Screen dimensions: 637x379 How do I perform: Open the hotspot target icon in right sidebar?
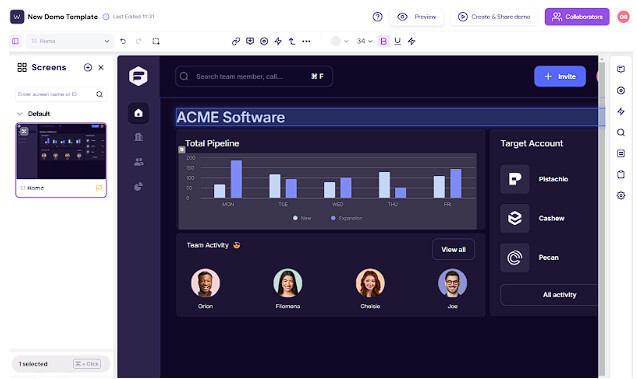click(621, 90)
